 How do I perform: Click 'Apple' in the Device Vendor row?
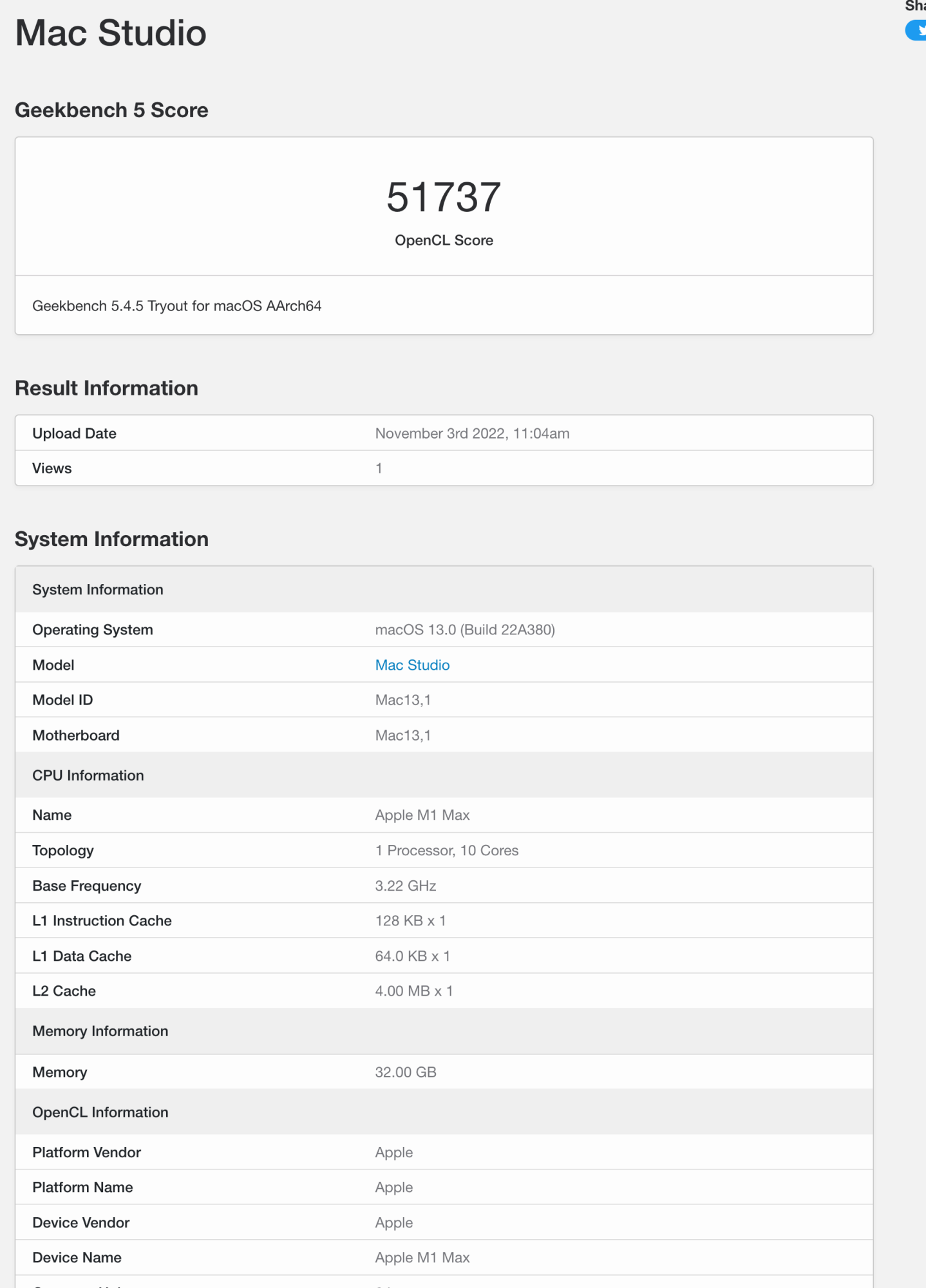click(x=394, y=1223)
